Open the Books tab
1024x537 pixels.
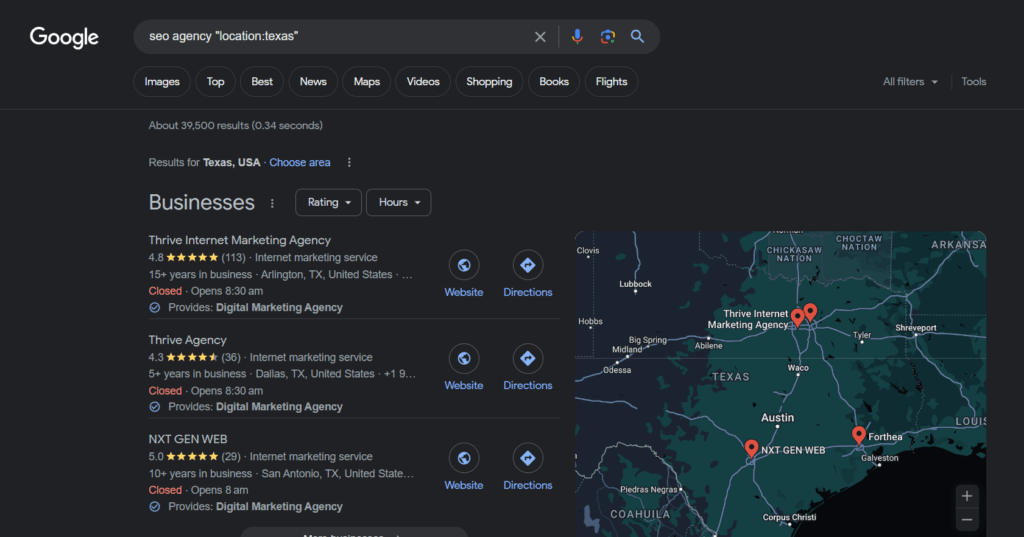(554, 82)
